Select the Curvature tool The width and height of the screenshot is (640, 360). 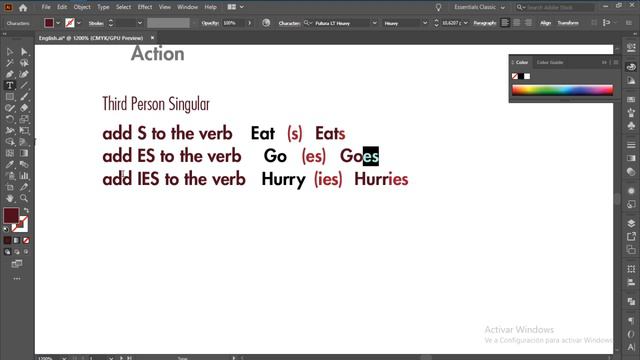(x=24, y=74)
